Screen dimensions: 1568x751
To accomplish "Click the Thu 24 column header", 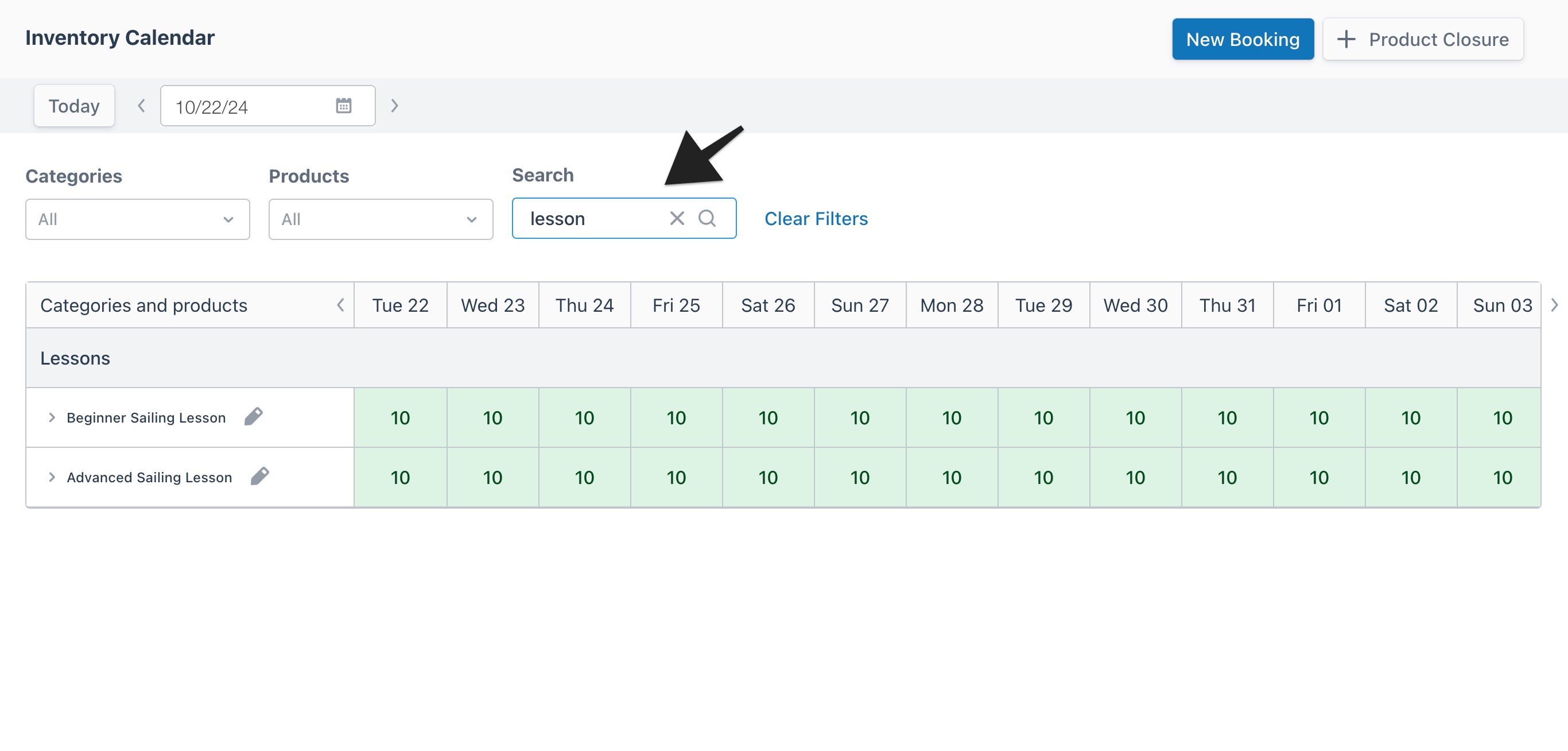I will click(x=584, y=305).
